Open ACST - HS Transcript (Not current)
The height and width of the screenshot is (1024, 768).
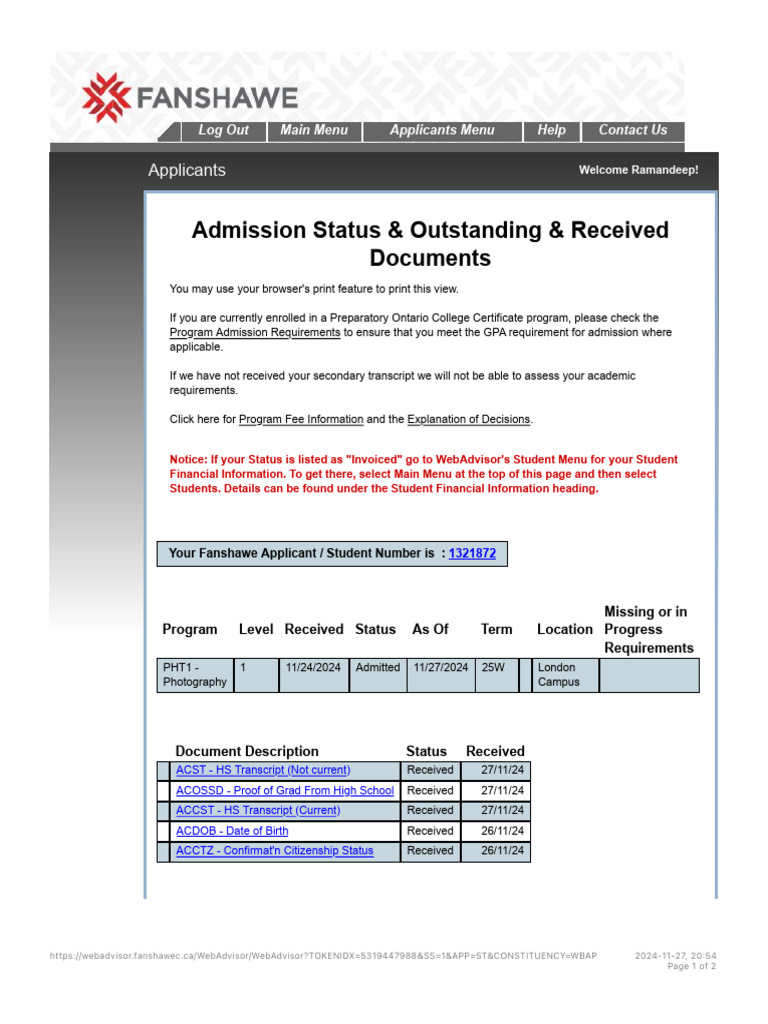tap(263, 770)
